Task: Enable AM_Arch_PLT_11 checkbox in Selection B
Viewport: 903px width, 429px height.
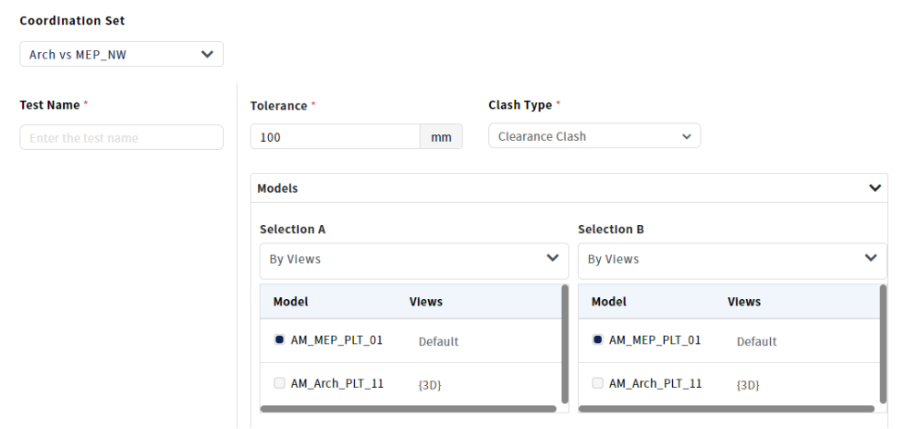Action: pos(597,383)
